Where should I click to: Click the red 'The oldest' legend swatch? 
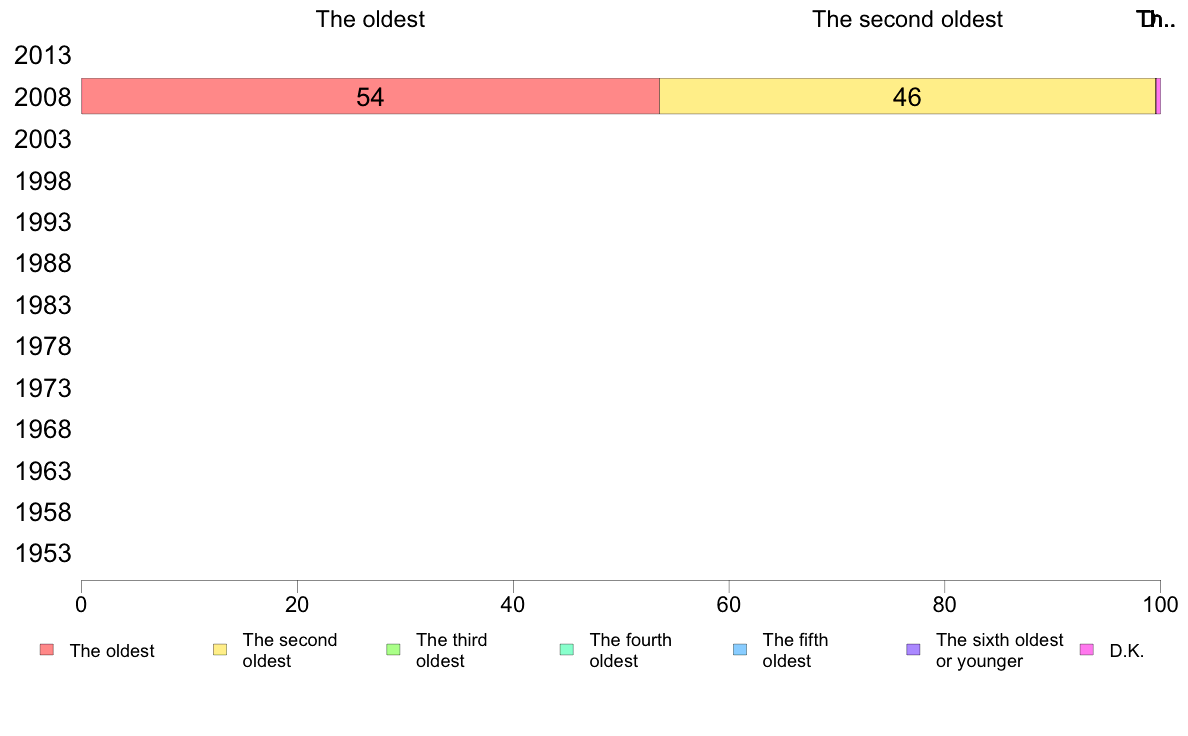(x=47, y=650)
